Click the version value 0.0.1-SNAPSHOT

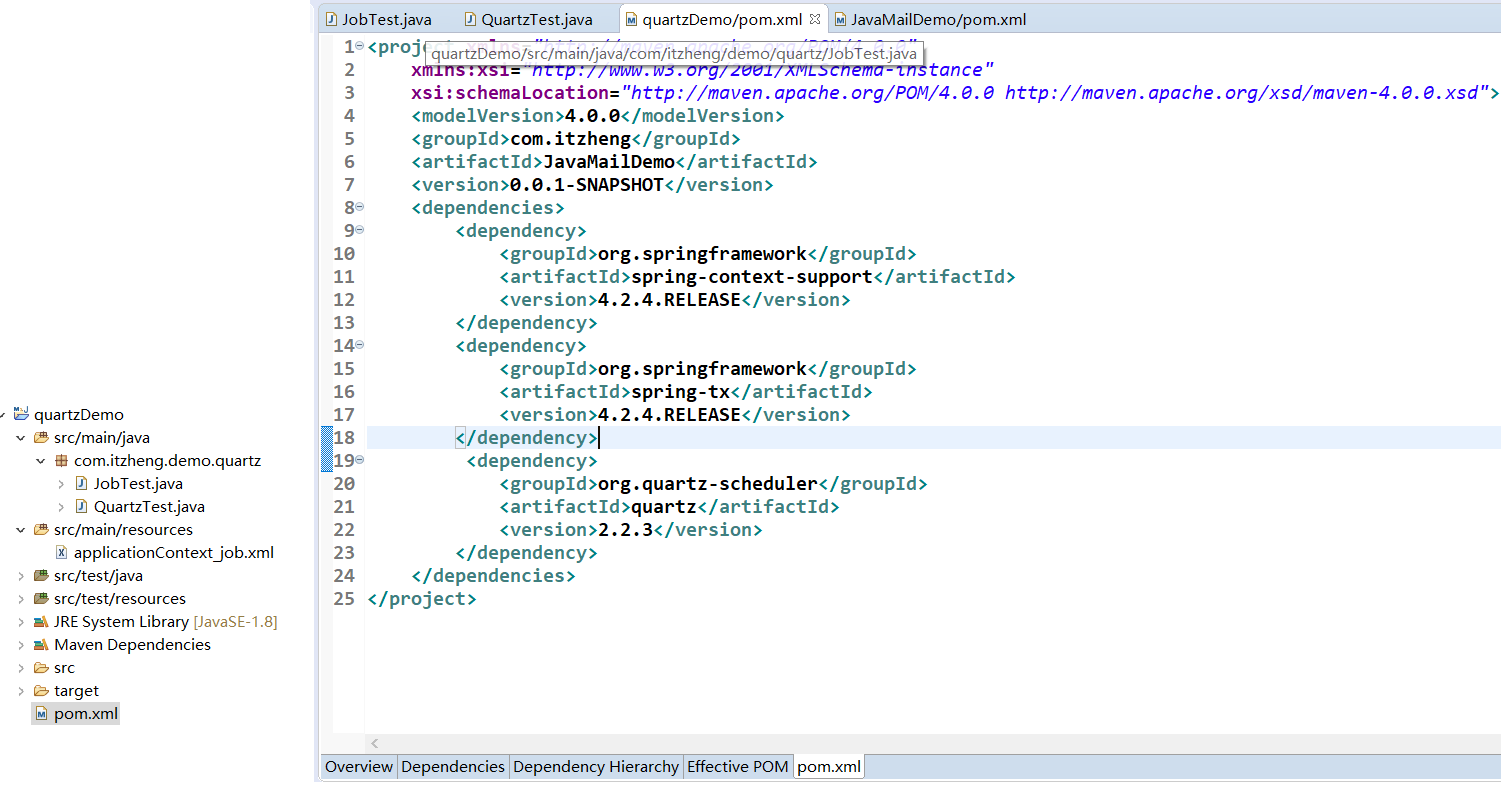pyautogui.click(x=587, y=185)
